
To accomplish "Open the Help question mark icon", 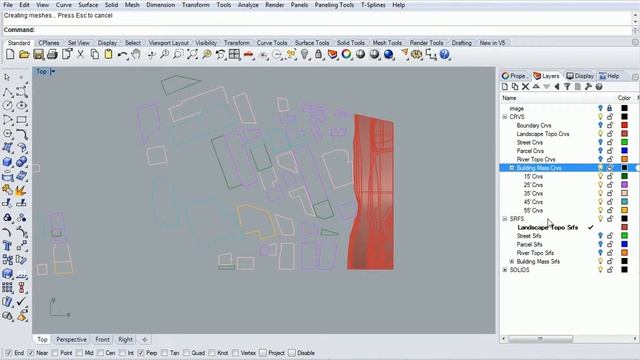I will (x=444, y=54).
